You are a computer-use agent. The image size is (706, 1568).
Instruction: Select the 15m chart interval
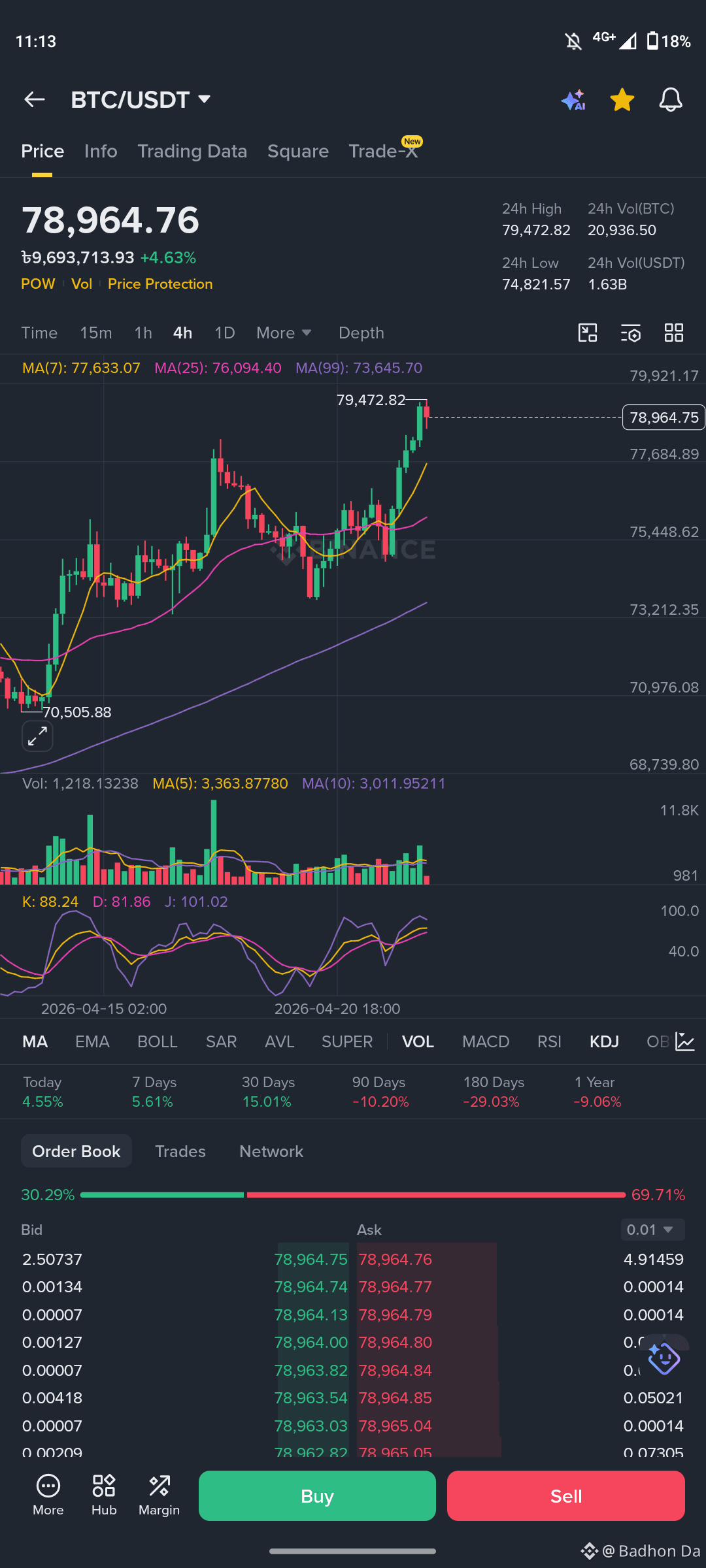coord(95,333)
